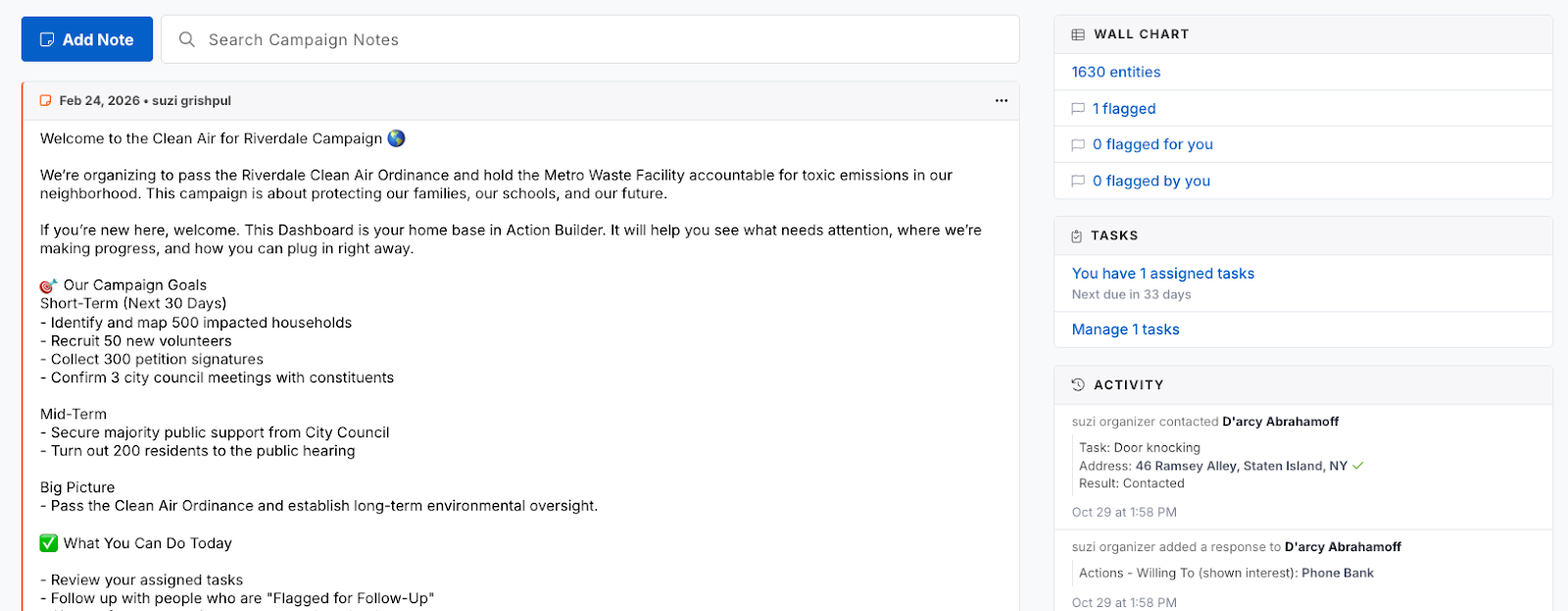Click the Activity history clock icon
Screen dimensions: 1568x611
(x=1078, y=385)
